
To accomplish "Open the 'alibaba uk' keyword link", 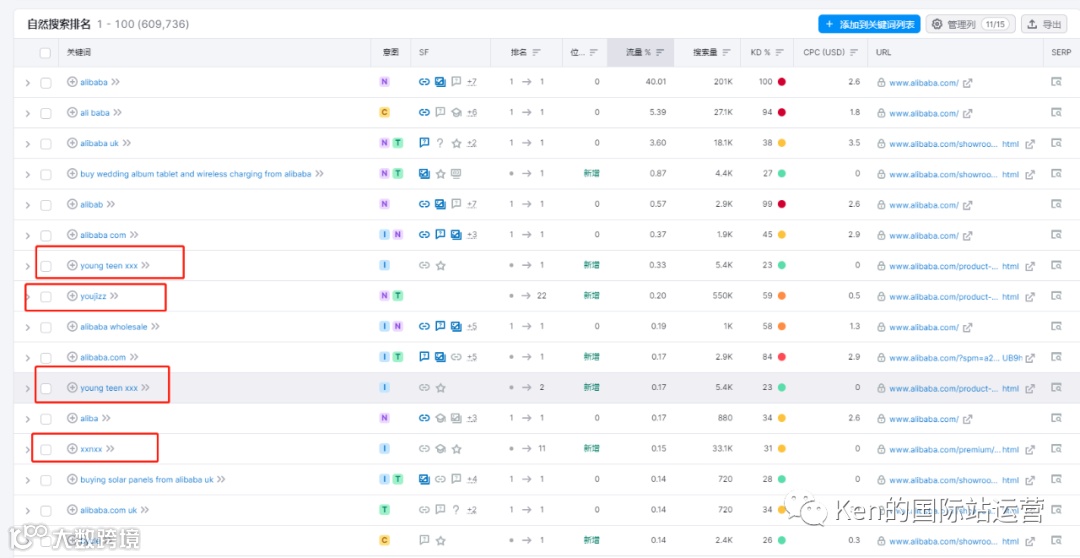I will tap(99, 143).
